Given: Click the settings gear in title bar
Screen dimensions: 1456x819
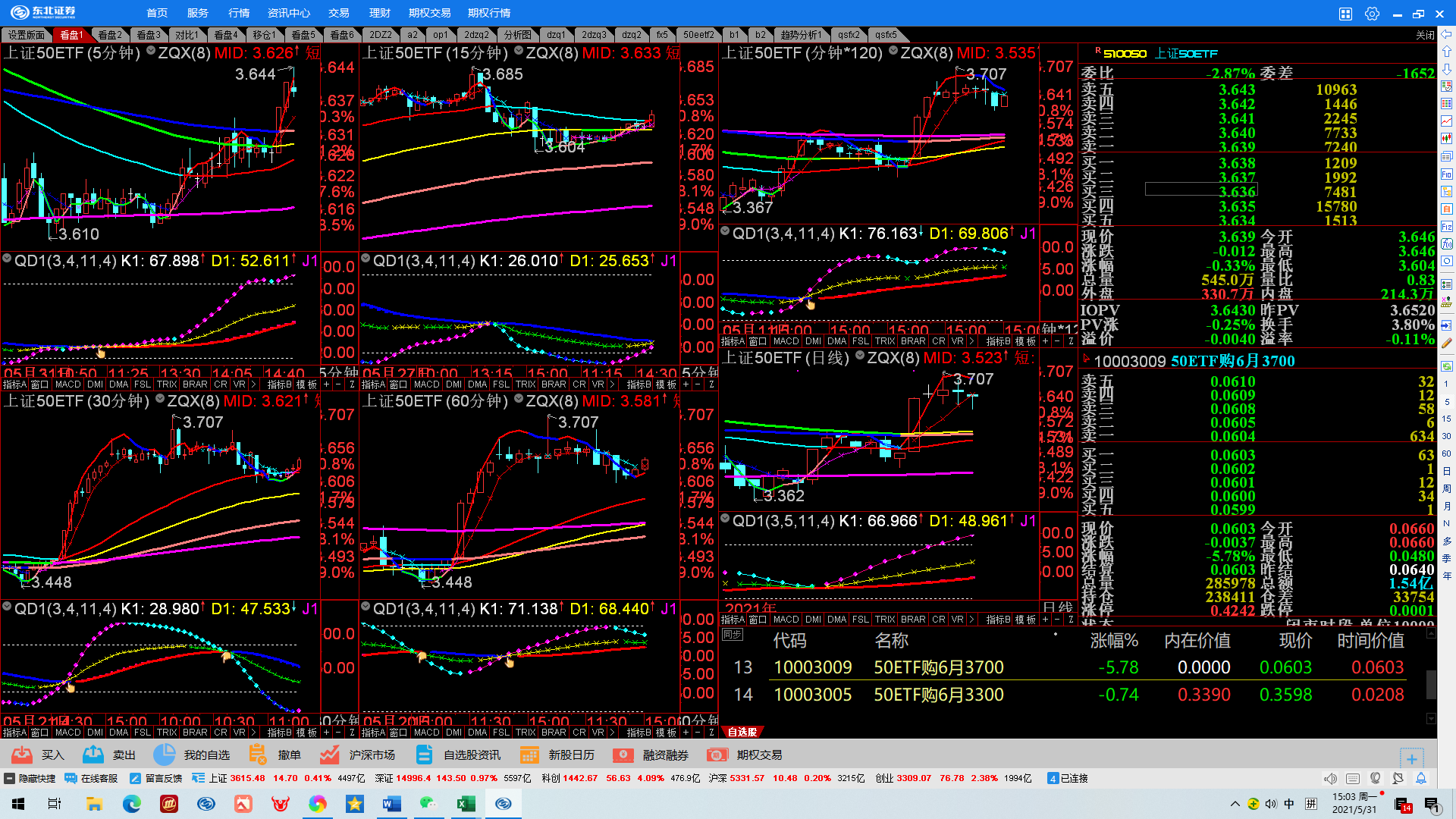Looking at the screenshot, I should pyautogui.click(x=1372, y=13).
